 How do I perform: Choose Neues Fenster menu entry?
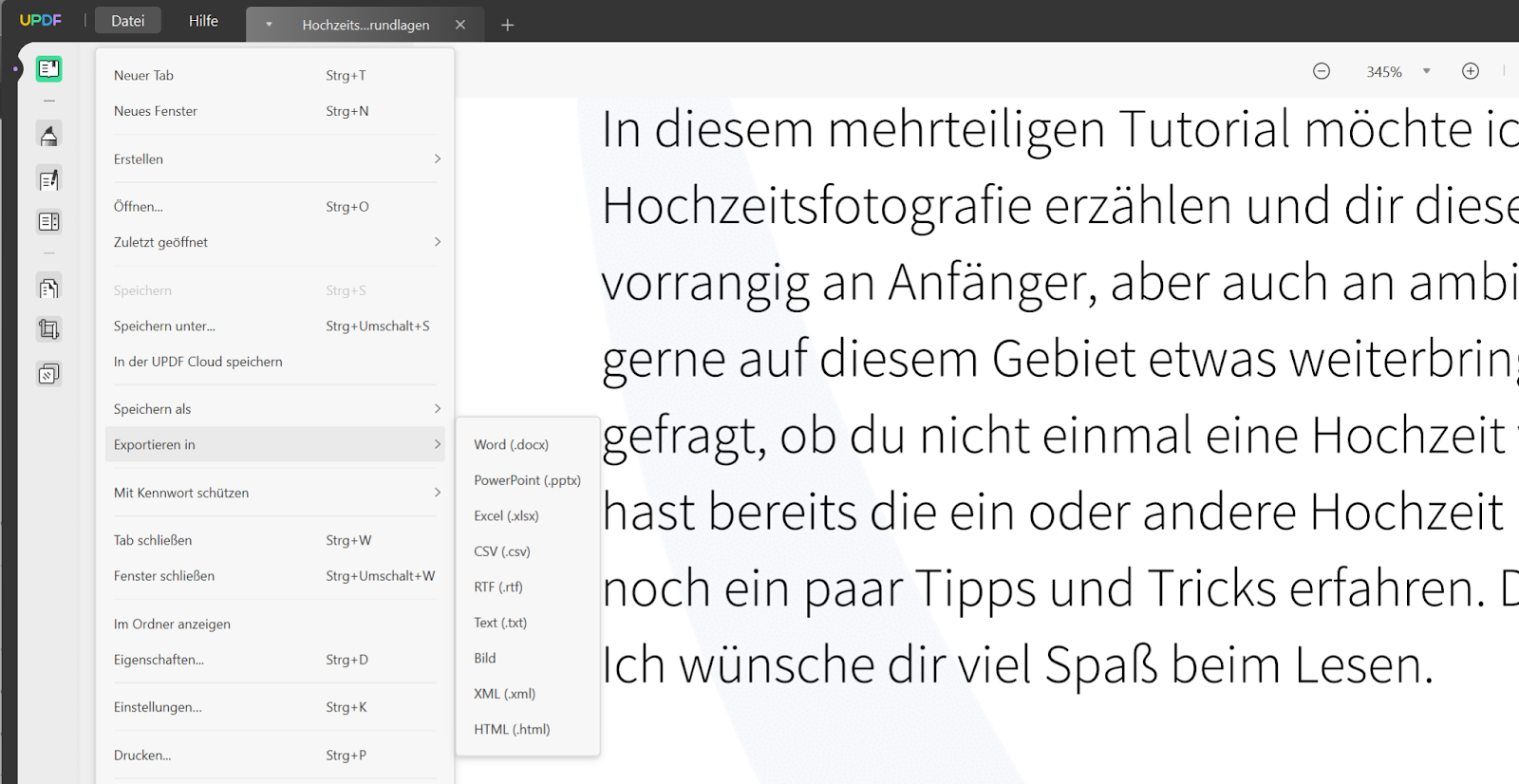pos(275,111)
